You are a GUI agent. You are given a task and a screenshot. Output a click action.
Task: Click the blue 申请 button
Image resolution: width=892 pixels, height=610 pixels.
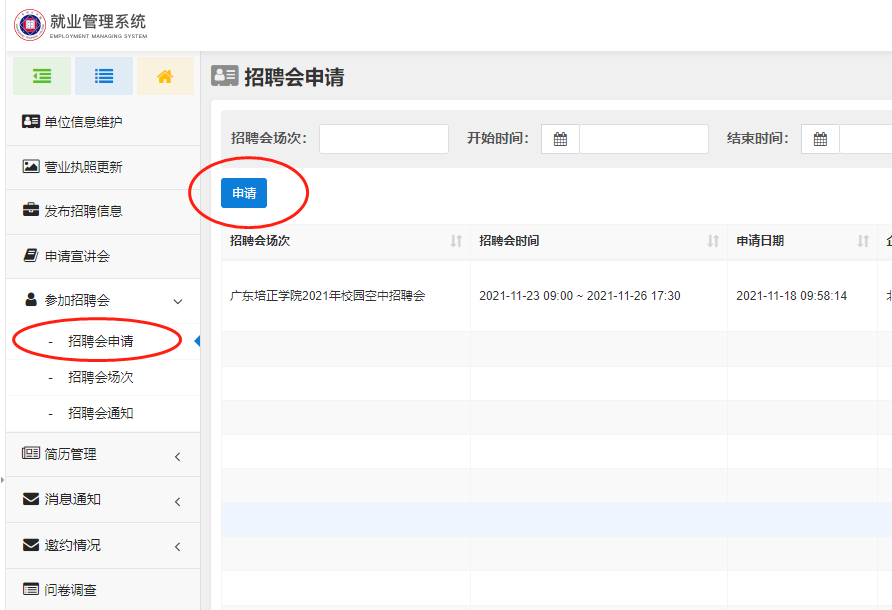click(244, 193)
